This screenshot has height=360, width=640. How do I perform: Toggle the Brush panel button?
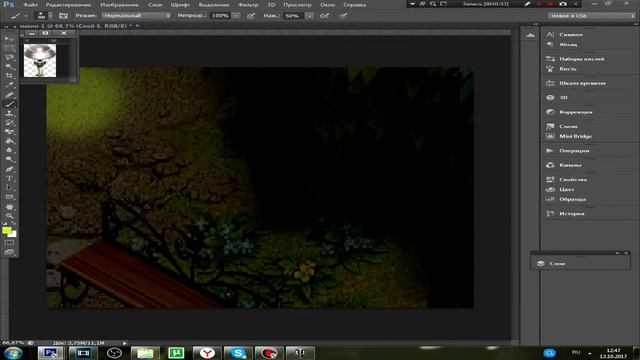[x=63, y=16]
